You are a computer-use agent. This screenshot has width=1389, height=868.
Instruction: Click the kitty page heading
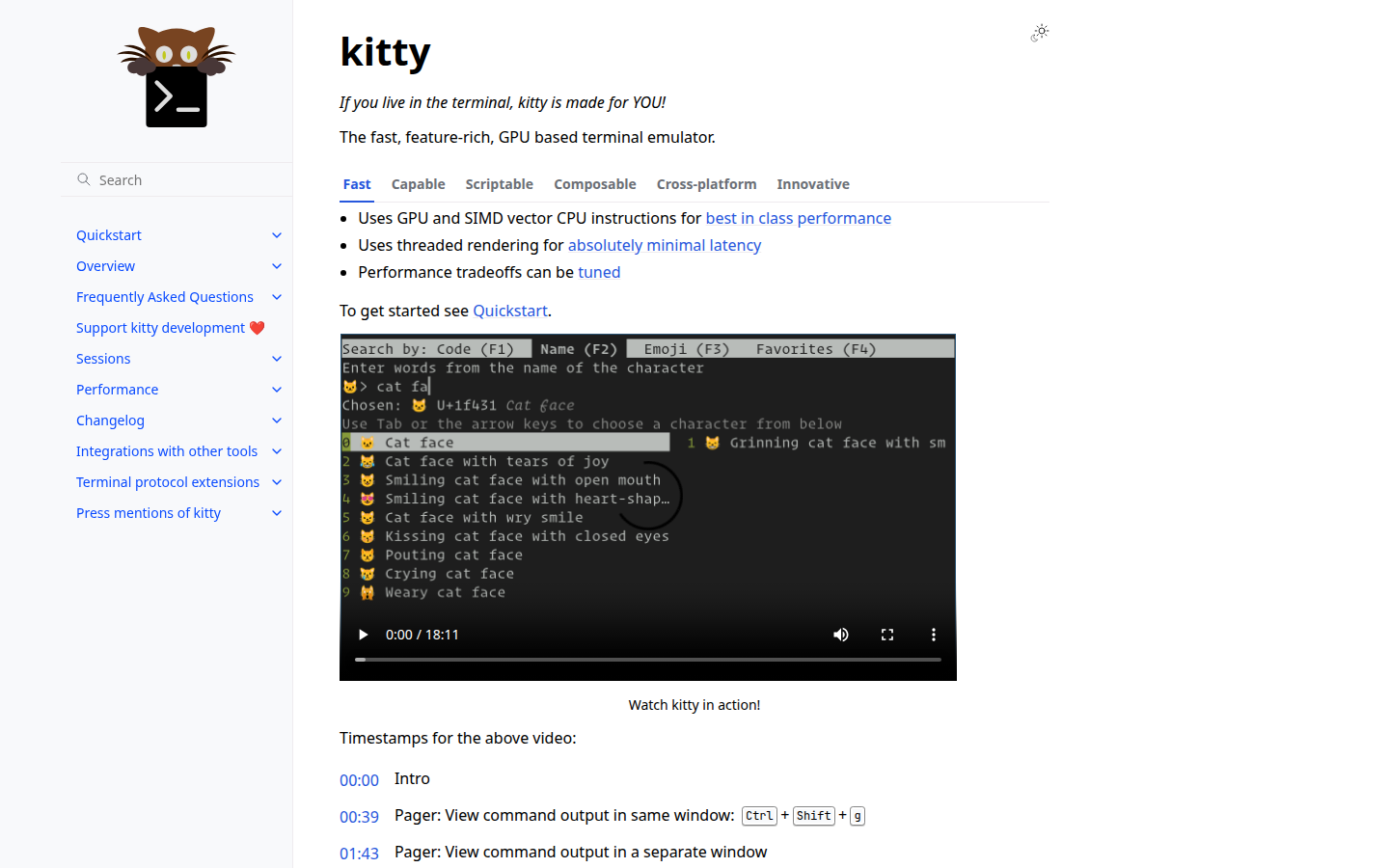tap(385, 51)
